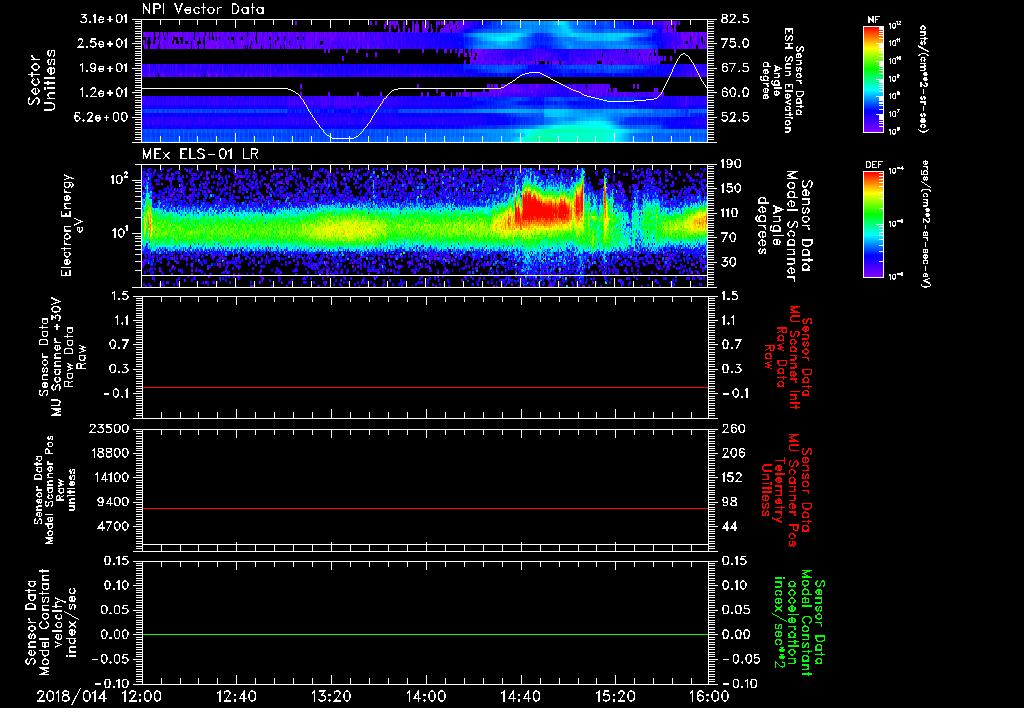This screenshot has width=1024, height=708.
Task: Click the 14:00 time axis label
Action: coord(426,696)
